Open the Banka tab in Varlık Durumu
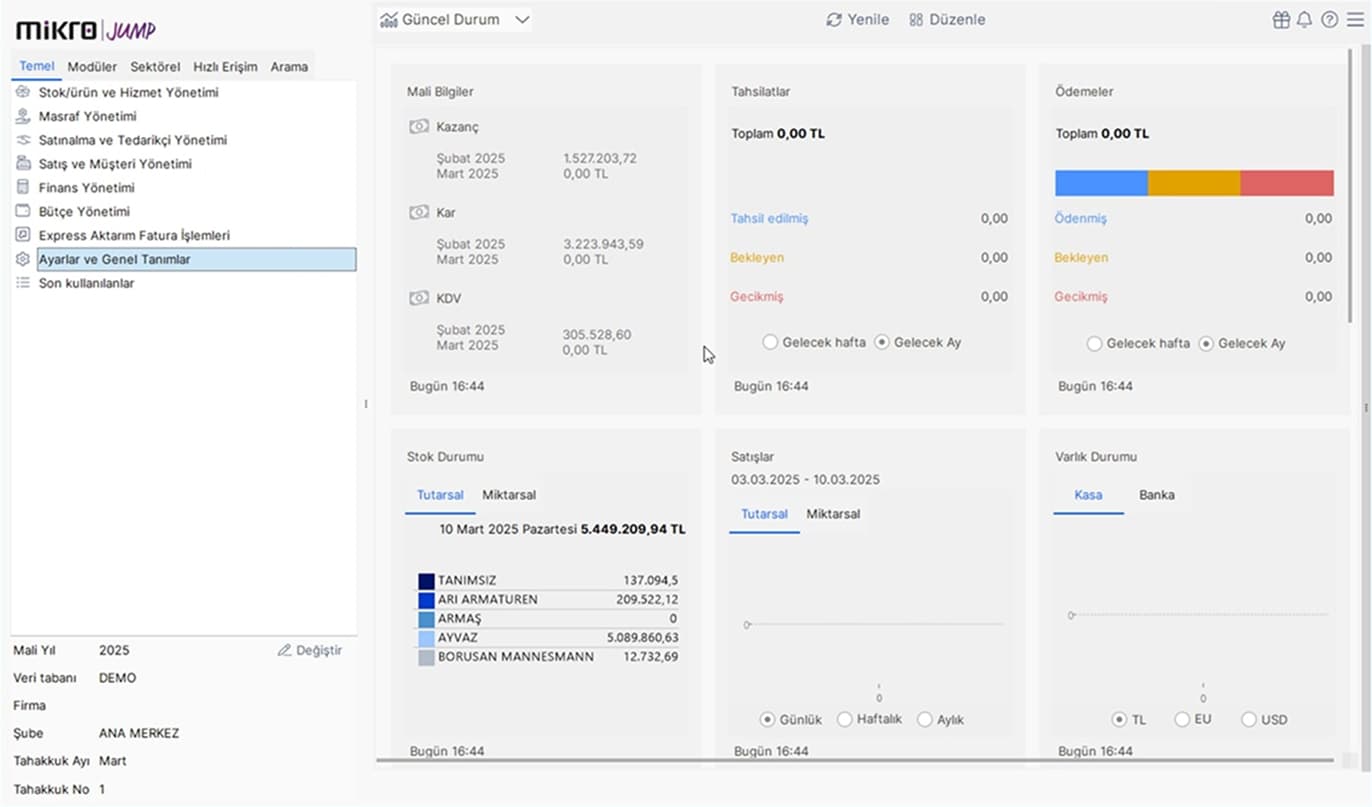 pos(1157,495)
